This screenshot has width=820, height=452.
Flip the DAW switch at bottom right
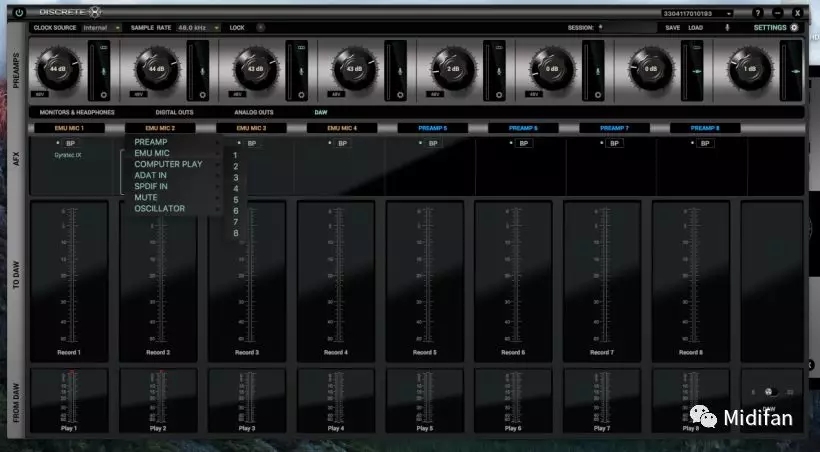(769, 392)
